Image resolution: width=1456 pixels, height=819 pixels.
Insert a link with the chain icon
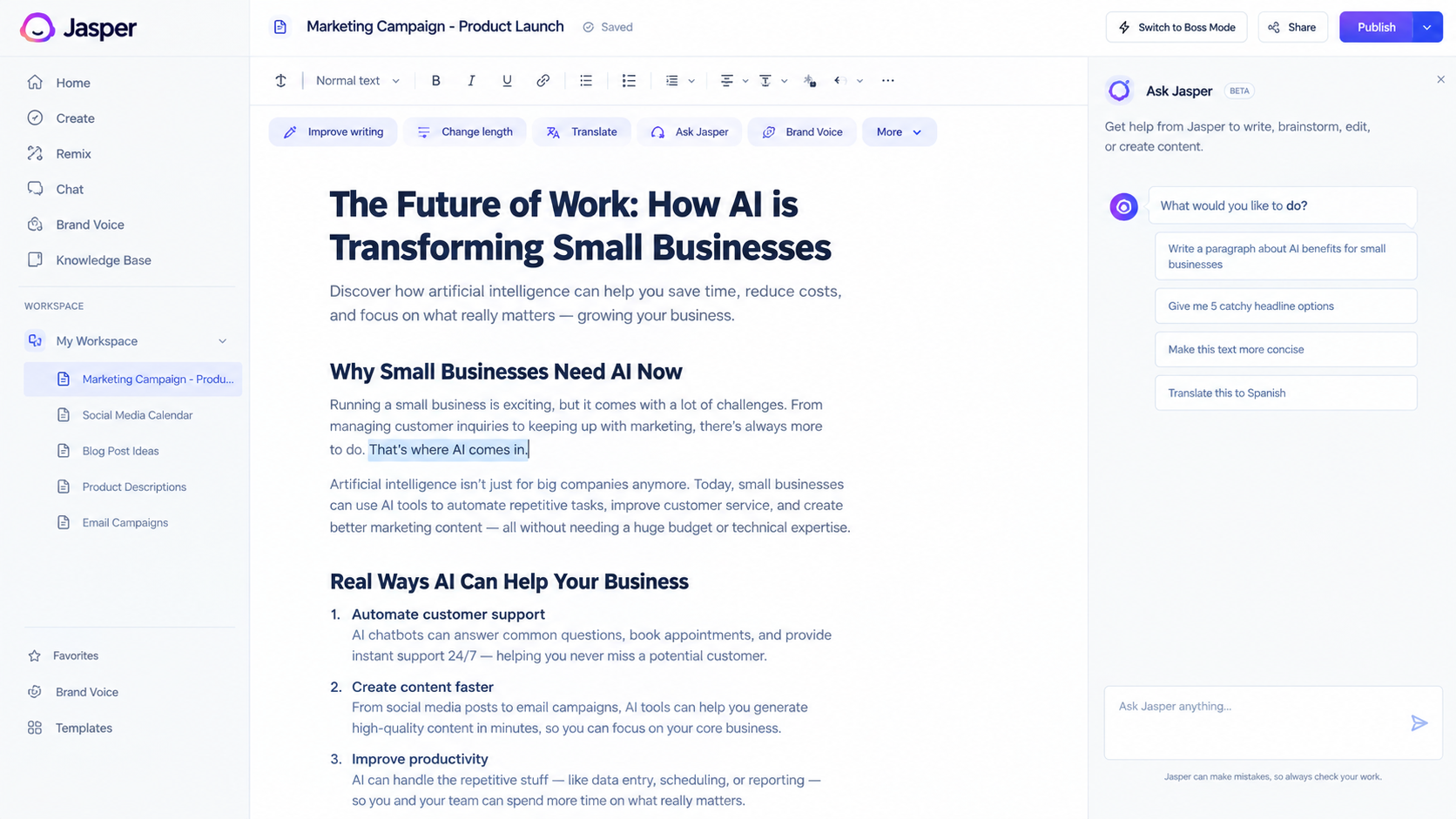coord(543,81)
